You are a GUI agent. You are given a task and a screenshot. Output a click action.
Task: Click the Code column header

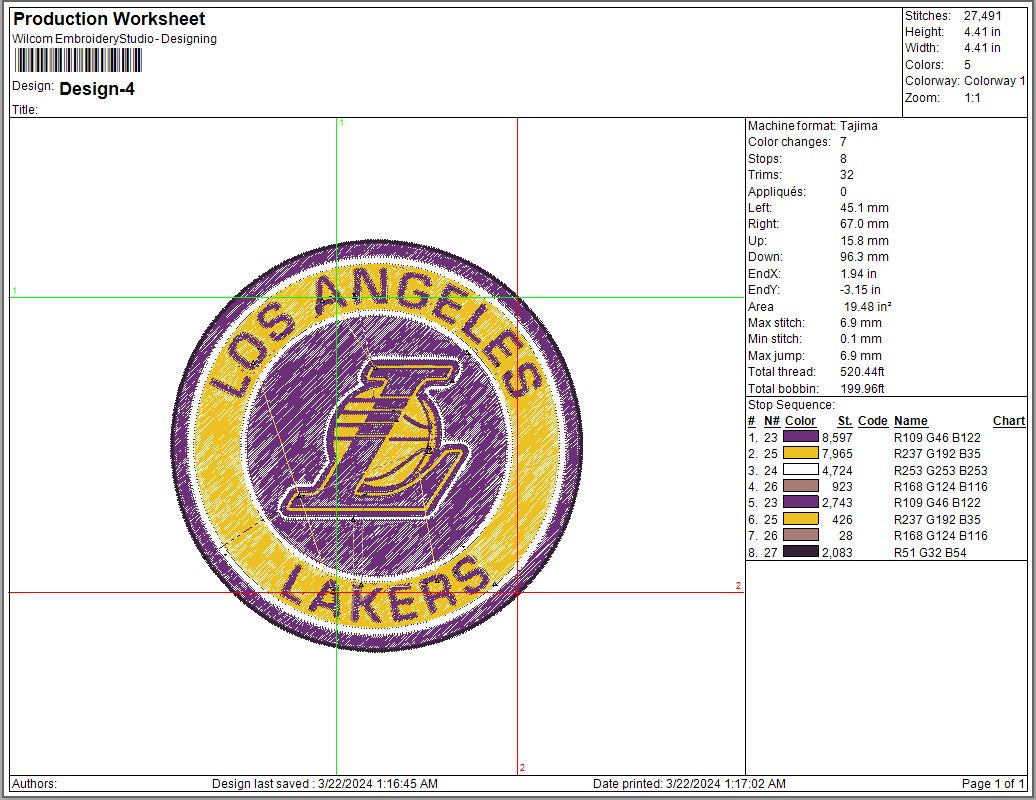(871, 421)
